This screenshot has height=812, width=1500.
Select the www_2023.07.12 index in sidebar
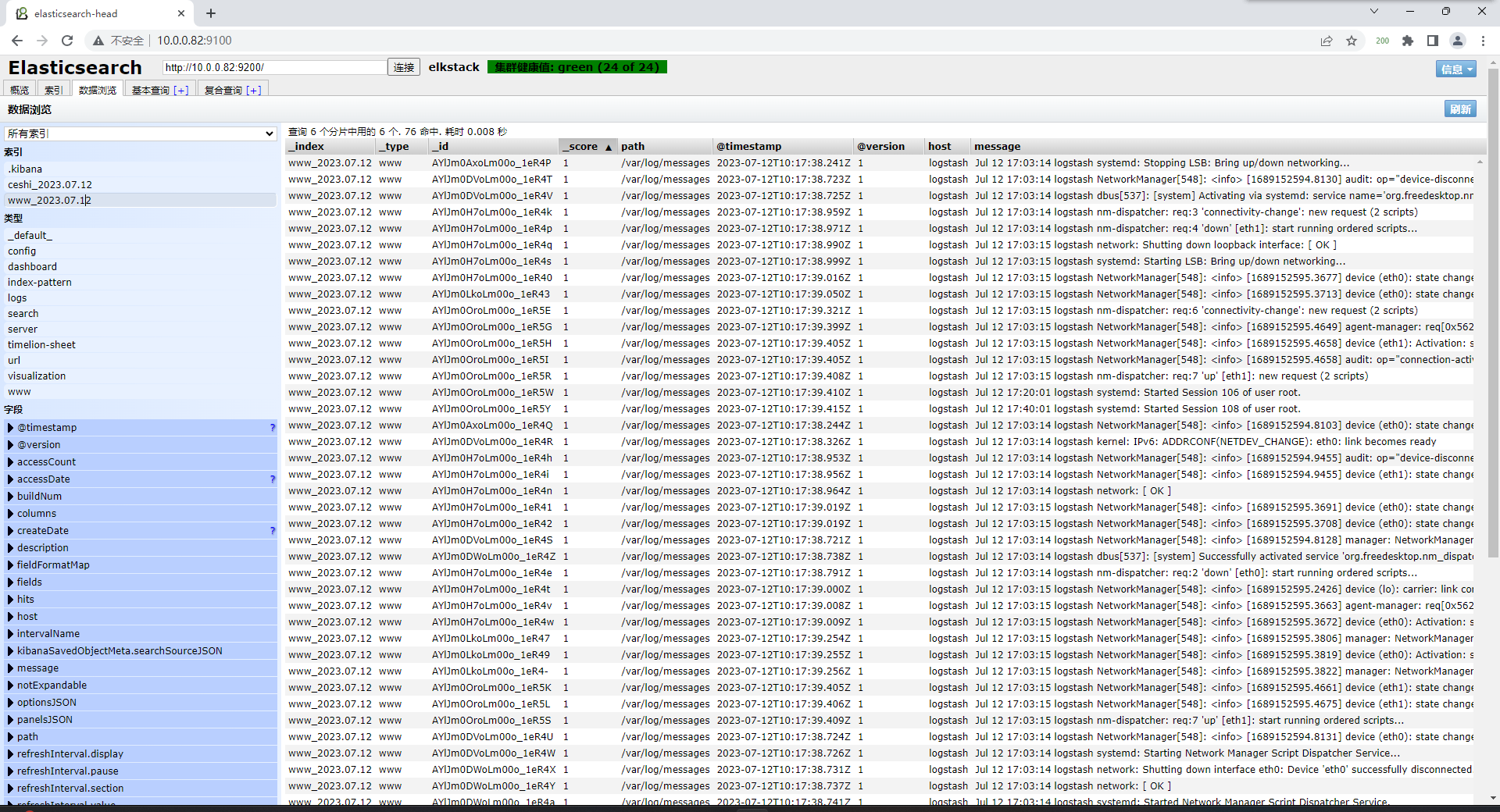[x=141, y=200]
